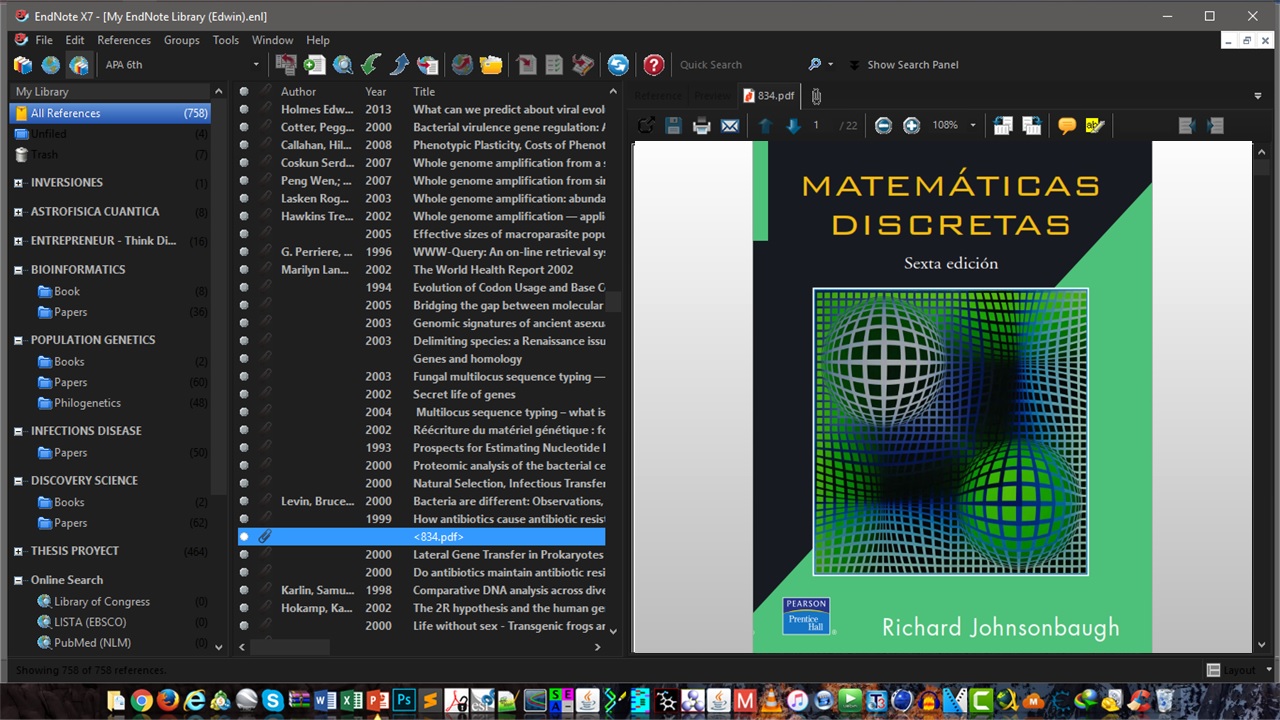Click the New Reference toolbar icon
The image size is (1280, 720).
pyautogui.click(x=315, y=65)
